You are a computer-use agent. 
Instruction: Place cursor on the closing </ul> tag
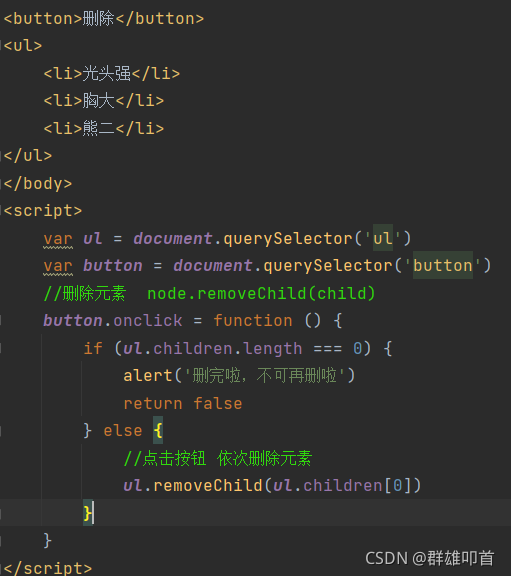[28, 156]
